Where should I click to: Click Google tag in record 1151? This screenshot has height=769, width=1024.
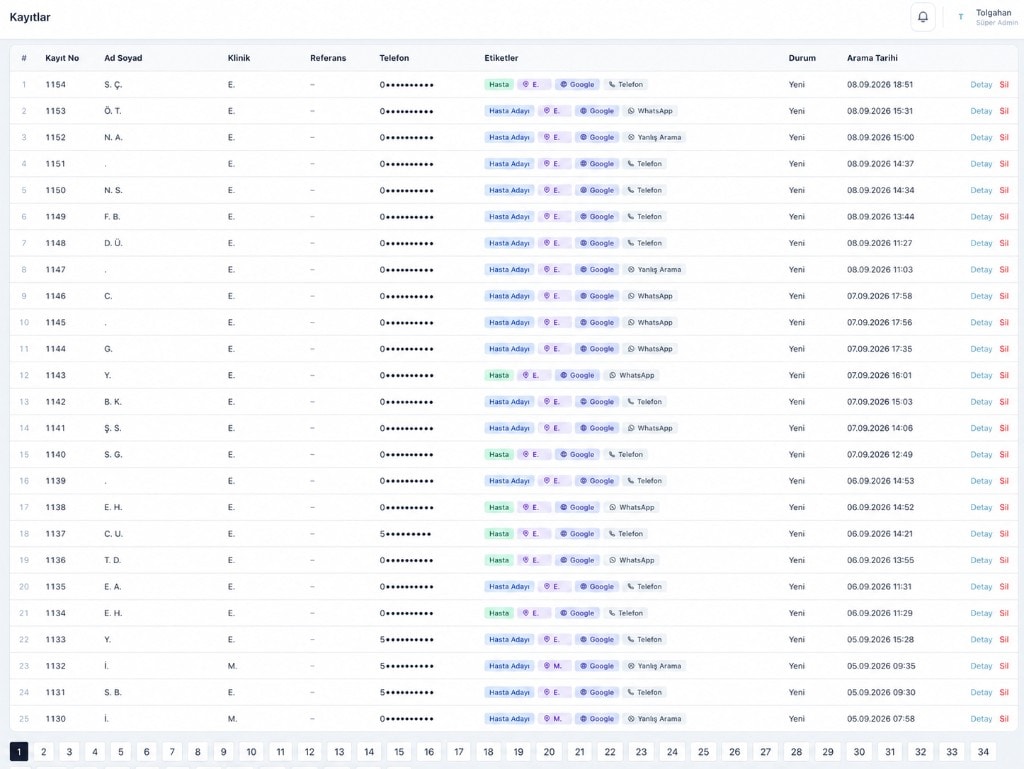(597, 164)
